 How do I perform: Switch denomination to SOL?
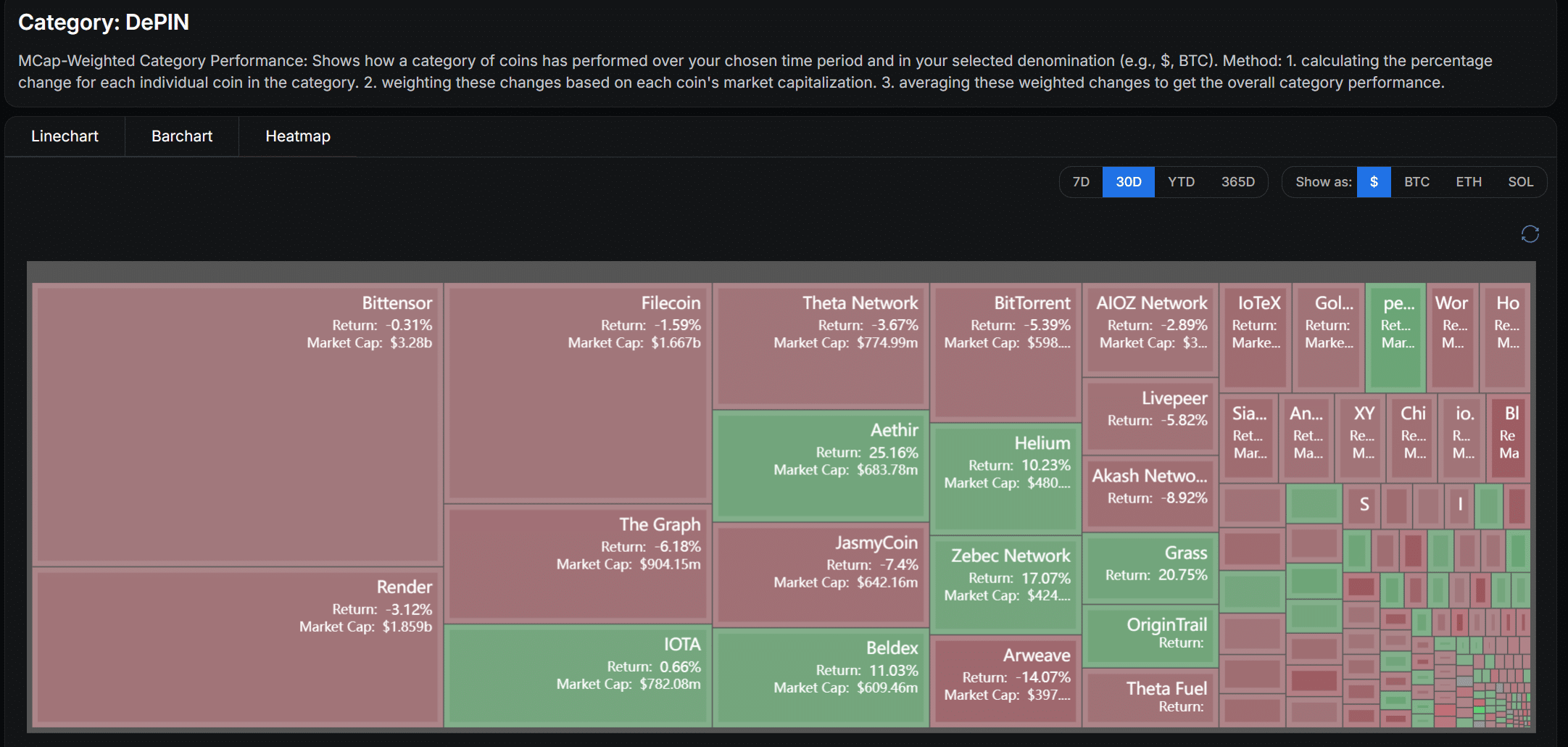(x=1520, y=182)
